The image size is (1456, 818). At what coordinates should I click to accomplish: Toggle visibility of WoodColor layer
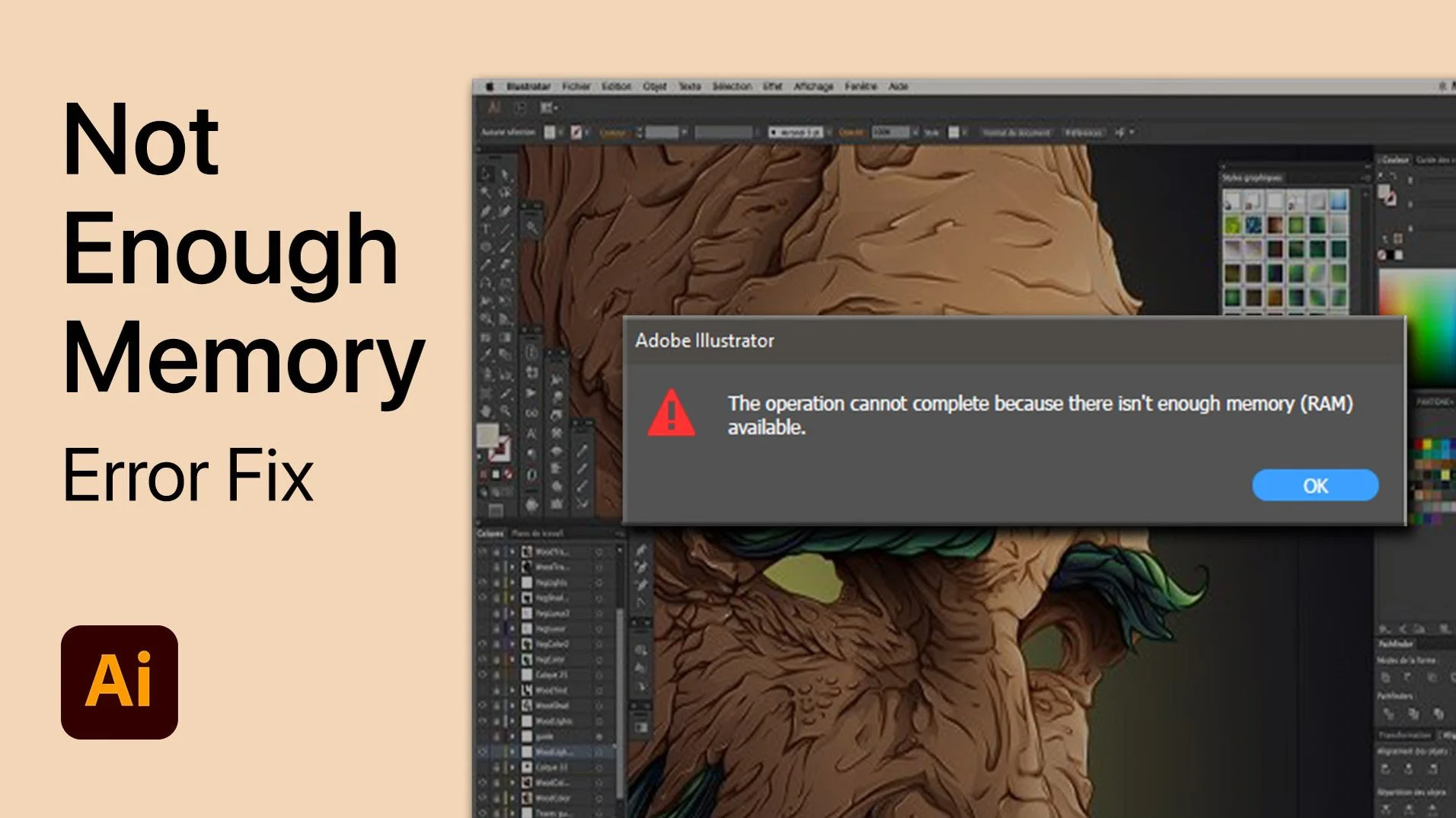[x=483, y=797]
